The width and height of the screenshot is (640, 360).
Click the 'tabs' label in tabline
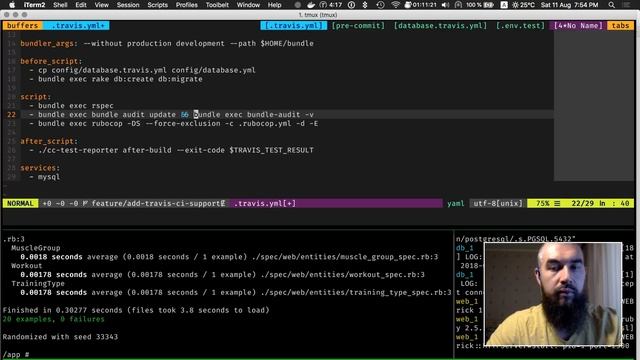pos(620,25)
